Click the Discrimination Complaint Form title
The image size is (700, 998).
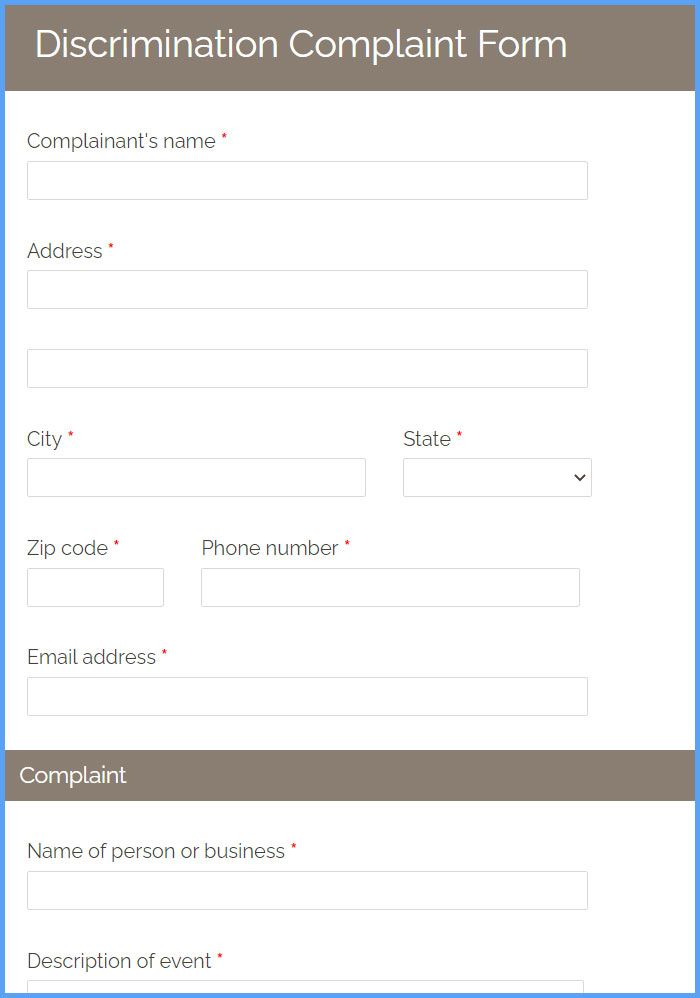[300, 45]
